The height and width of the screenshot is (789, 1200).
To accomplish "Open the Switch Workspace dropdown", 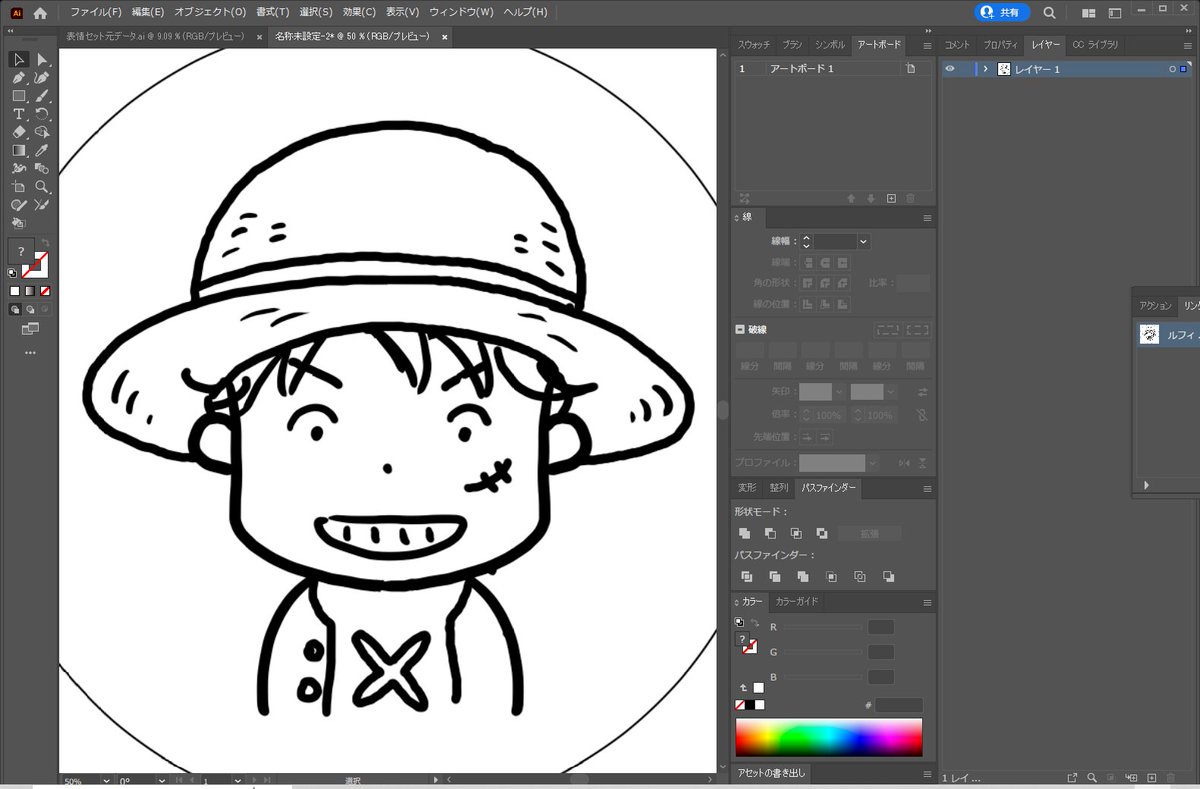I will point(1115,12).
